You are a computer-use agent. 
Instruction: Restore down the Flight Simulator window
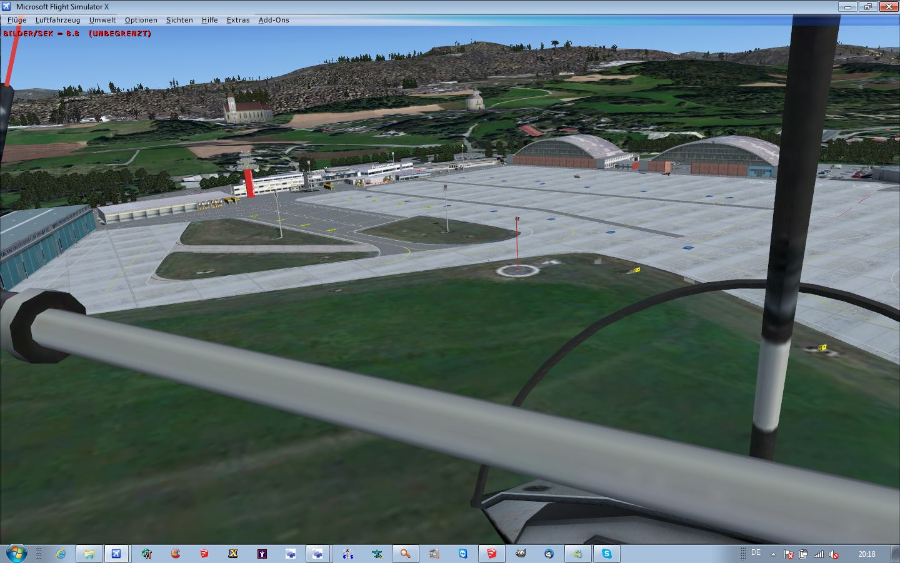click(x=867, y=7)
